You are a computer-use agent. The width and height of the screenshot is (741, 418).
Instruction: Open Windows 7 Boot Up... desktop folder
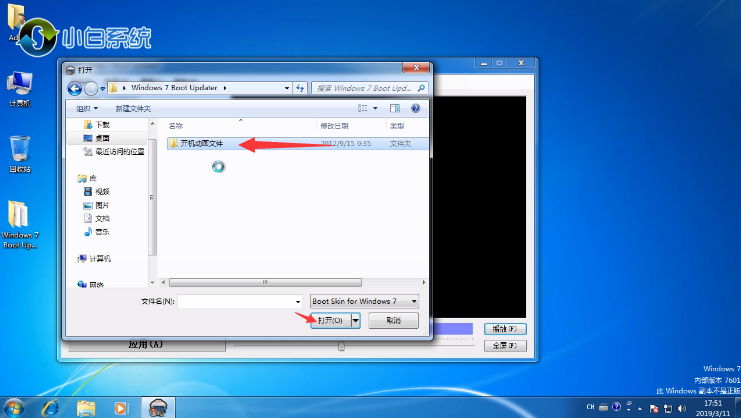point(19,224)
